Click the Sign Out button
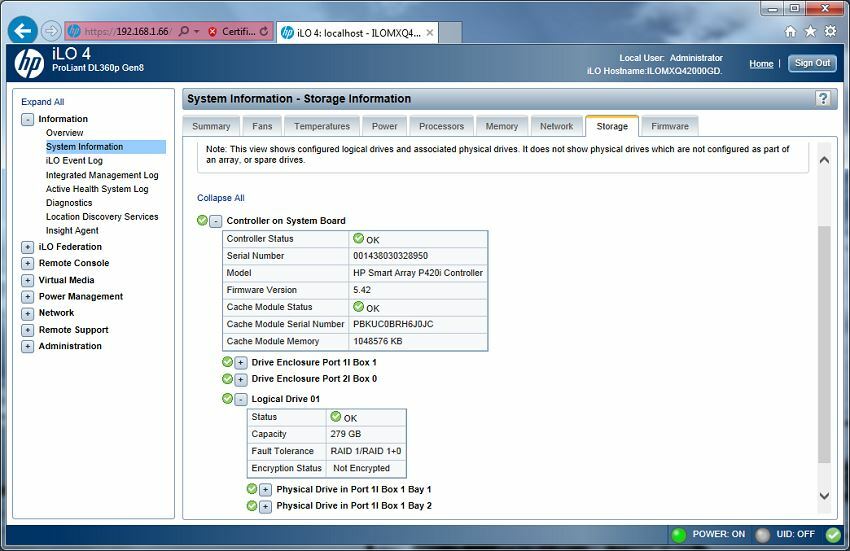The height and width of the screenshot is (551, 850). (812, 63)
